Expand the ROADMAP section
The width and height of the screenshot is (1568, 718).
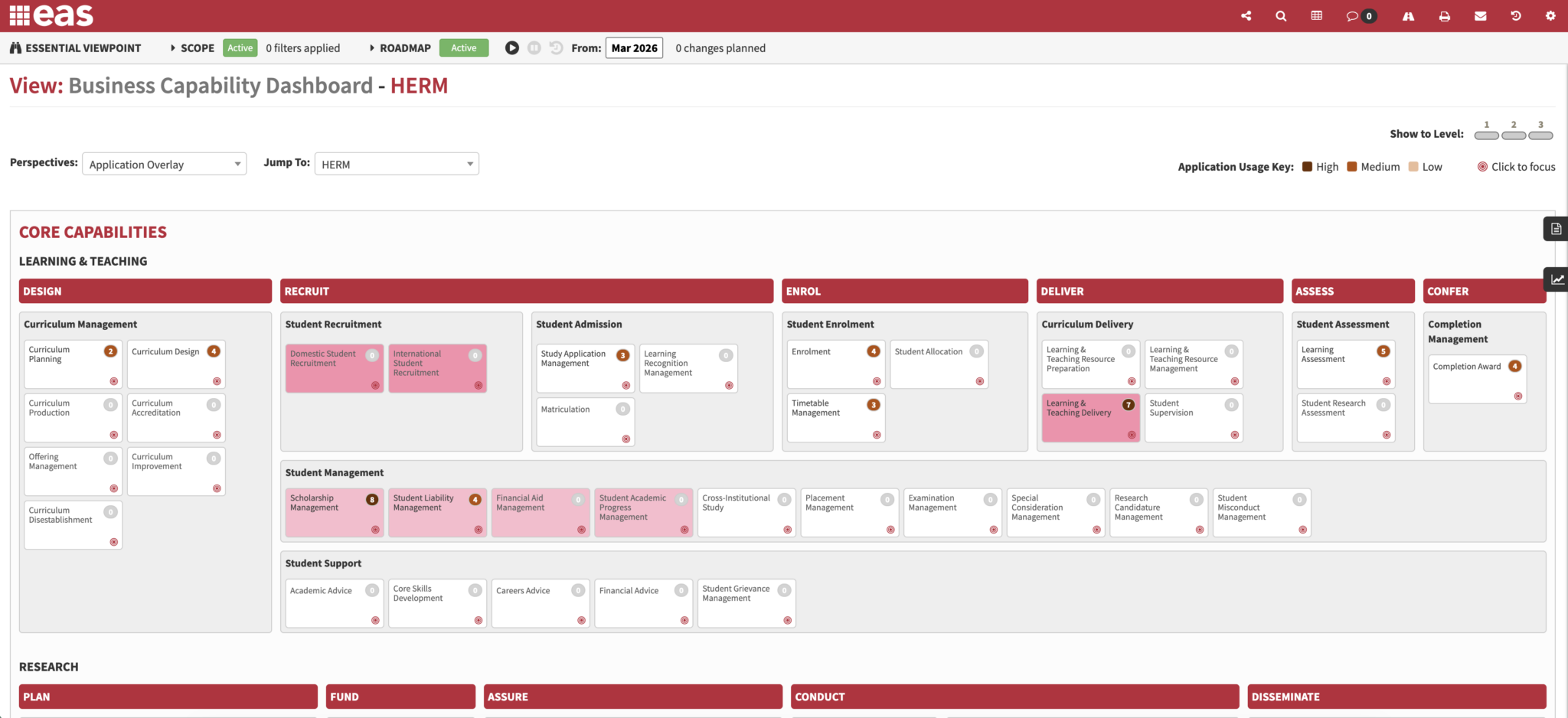click(399, 48)
